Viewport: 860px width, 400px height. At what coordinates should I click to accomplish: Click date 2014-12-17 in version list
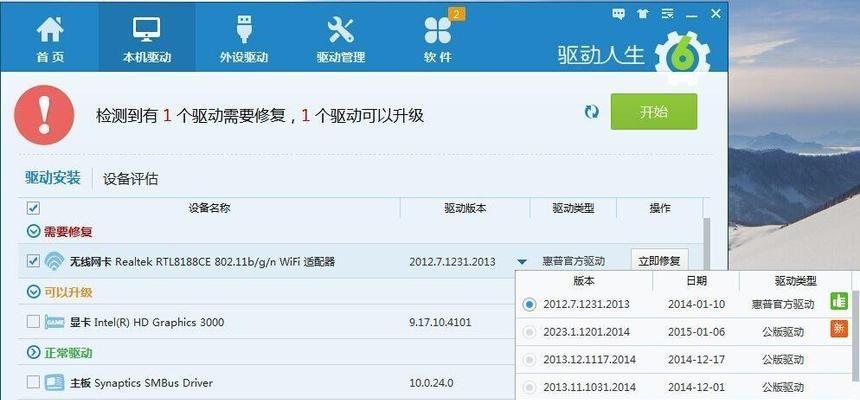click(x=696, y=360)
